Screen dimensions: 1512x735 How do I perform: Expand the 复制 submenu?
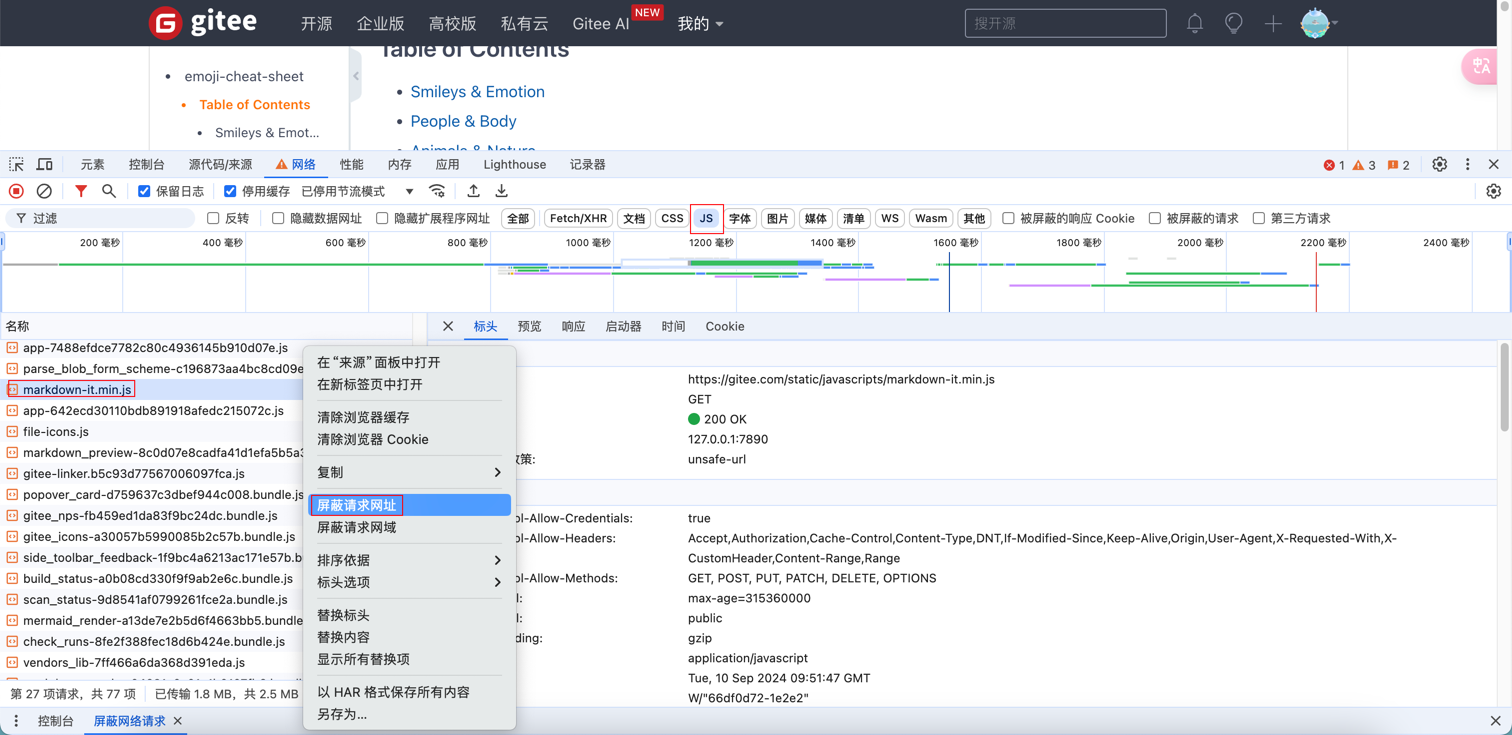click(x=409, y=472)
